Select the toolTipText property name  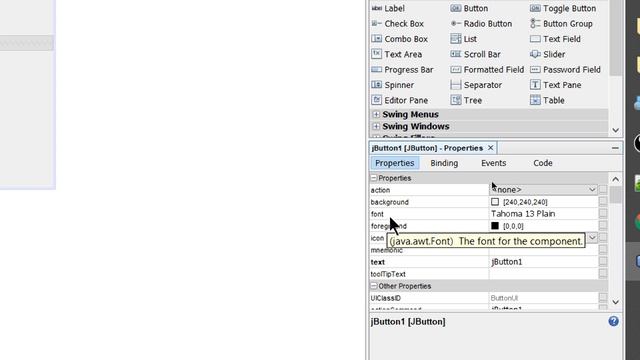[388, 274]
